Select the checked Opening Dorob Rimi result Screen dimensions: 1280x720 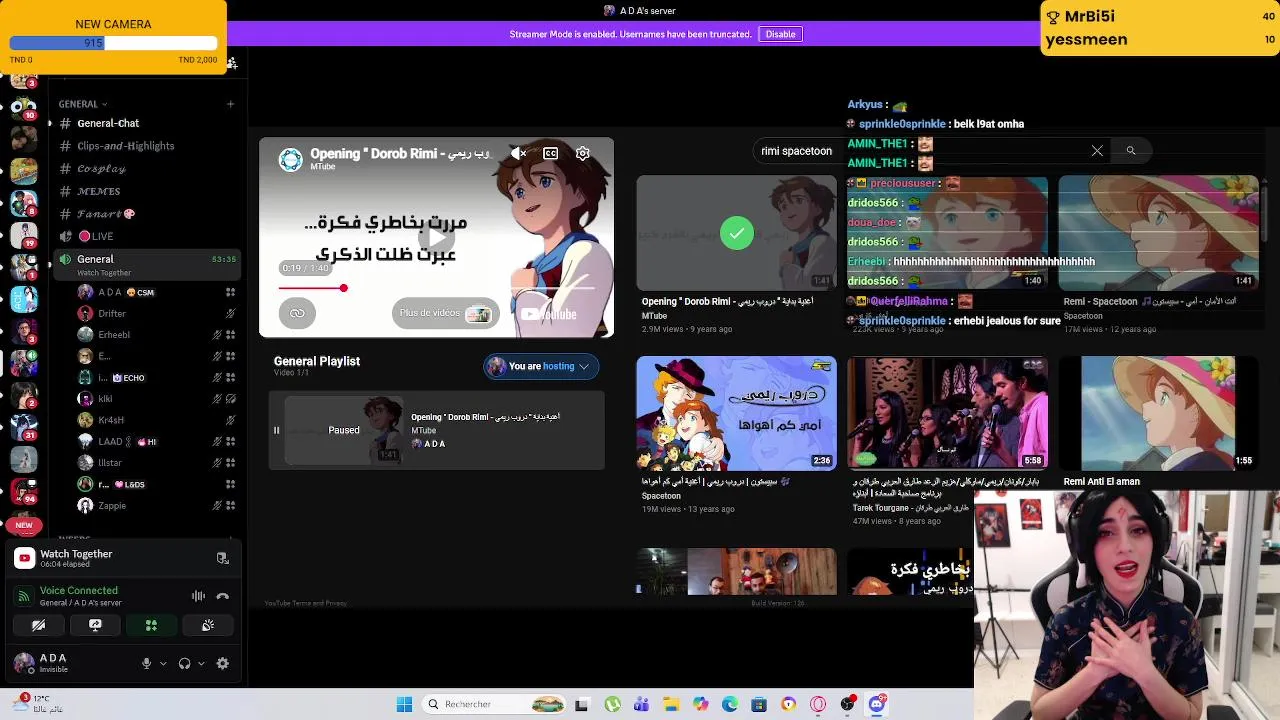[736, 232]
